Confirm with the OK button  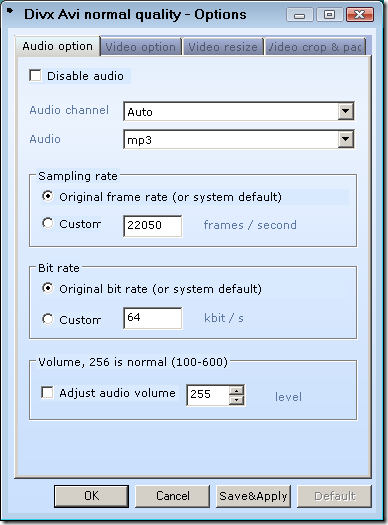(x=91, y=496)
